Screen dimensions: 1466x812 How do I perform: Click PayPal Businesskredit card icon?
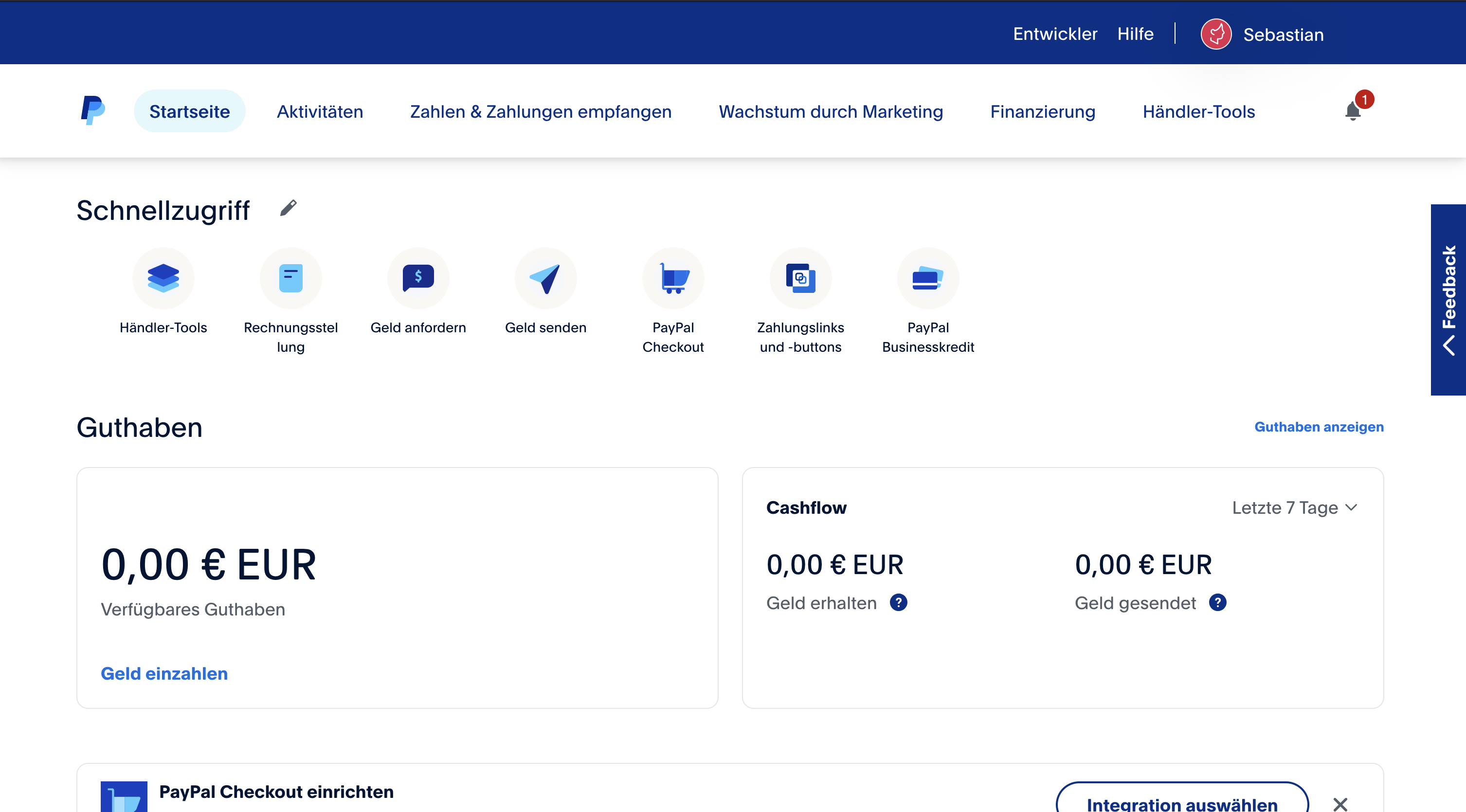tap(928, 278)
